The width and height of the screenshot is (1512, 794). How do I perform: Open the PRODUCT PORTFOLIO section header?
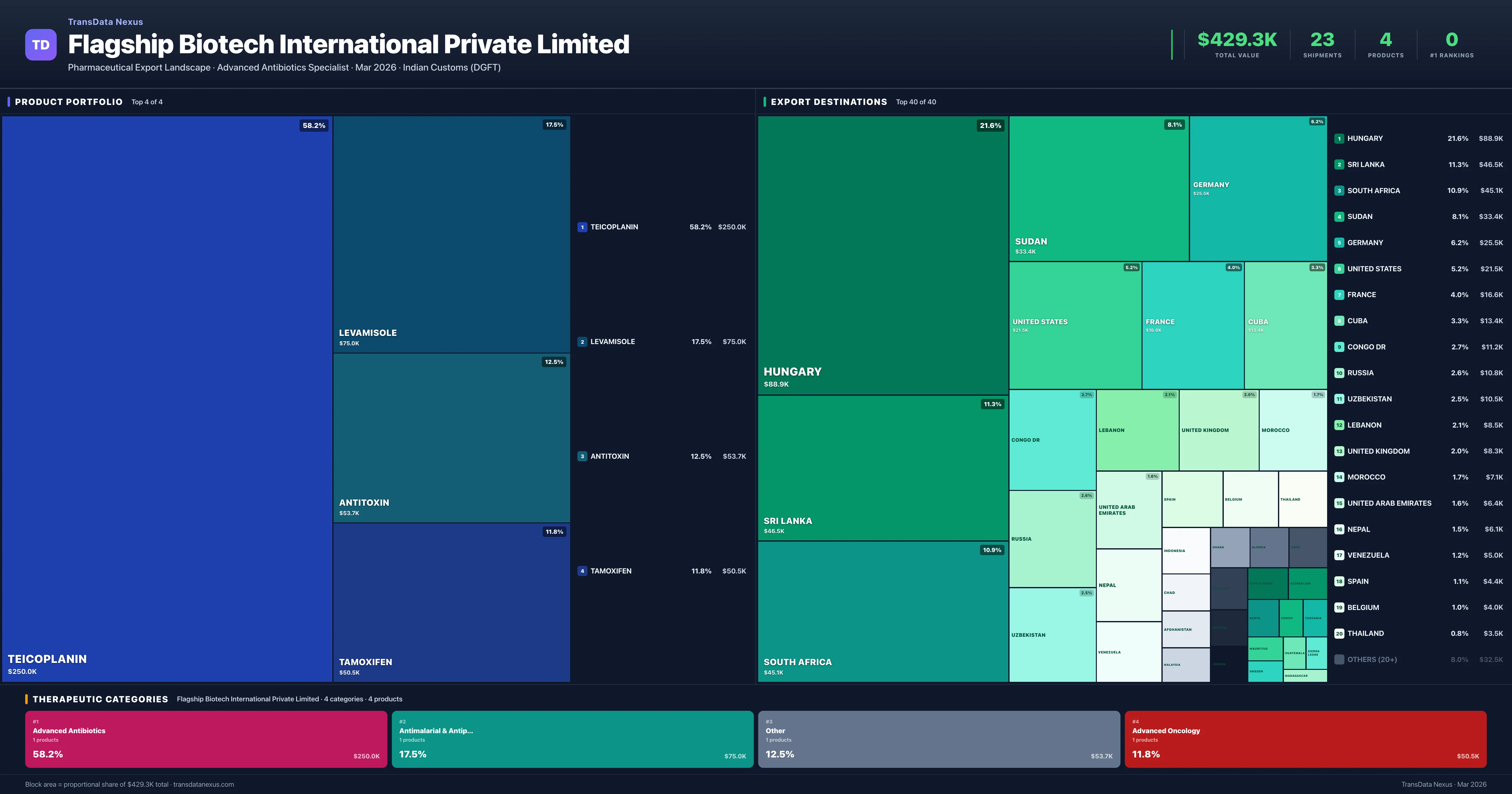pyautogui.click(x=69, y=101)
